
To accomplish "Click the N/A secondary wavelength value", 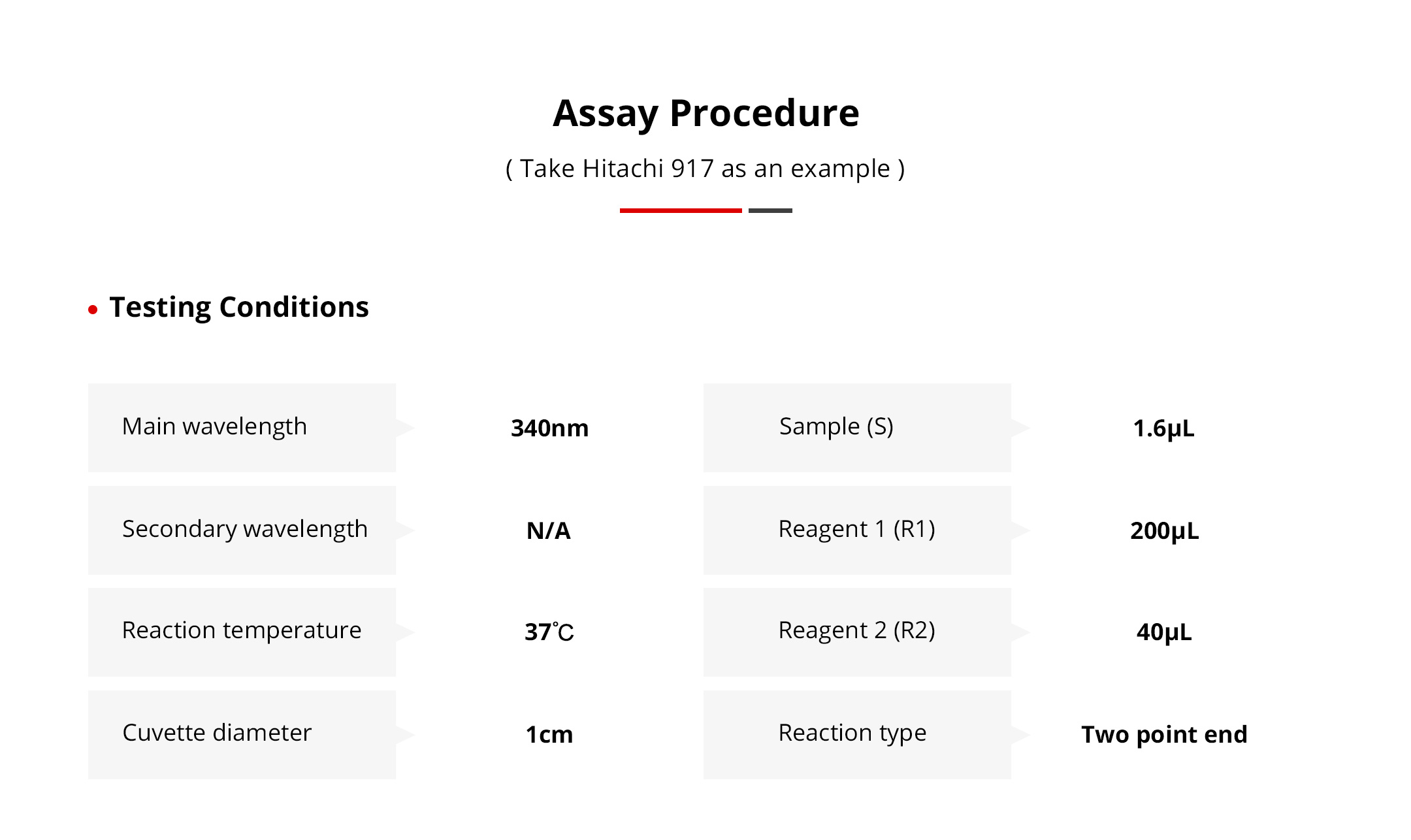I will click(x=549, y=530).
